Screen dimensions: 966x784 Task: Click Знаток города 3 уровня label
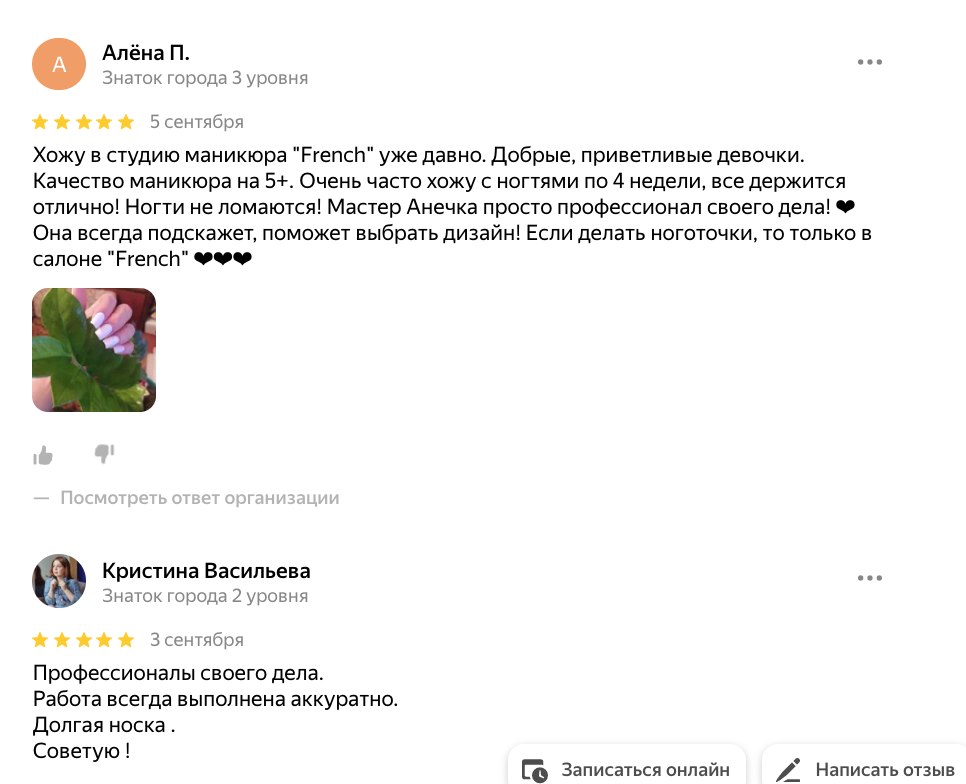pyautogui.click(x=205, y=78)
